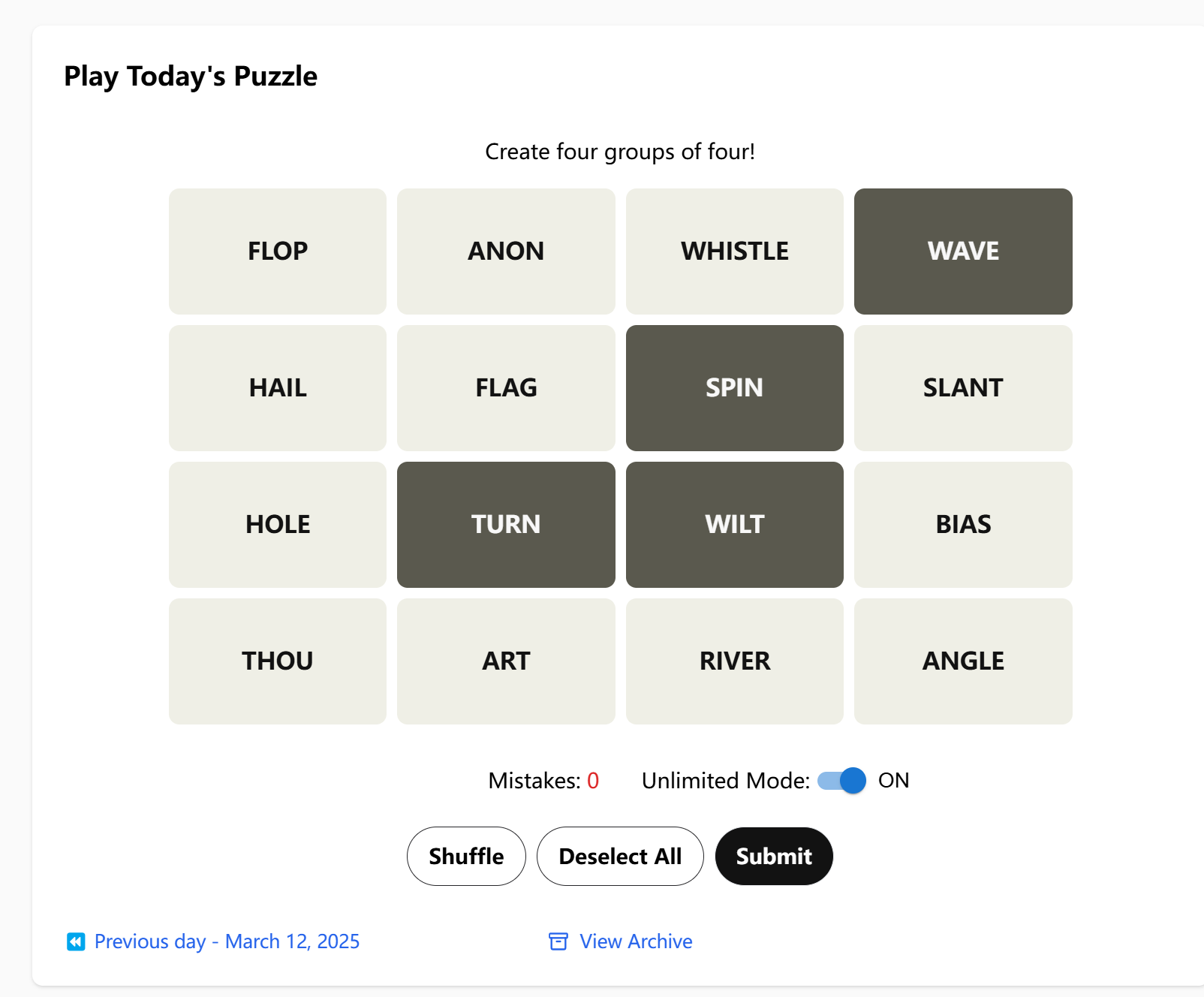Select the FLOP tile
1204x997 pixels.
click(278, 252)
